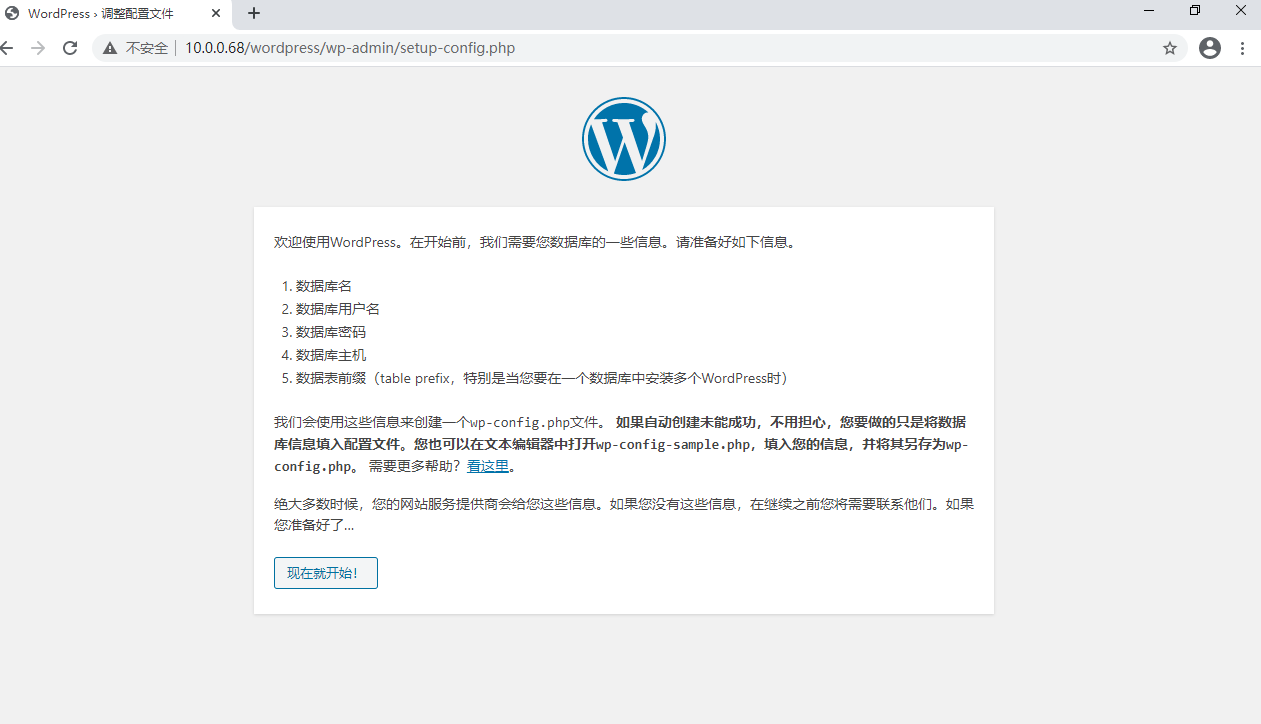Click list item 数据表前缀

tap(545, 378)
